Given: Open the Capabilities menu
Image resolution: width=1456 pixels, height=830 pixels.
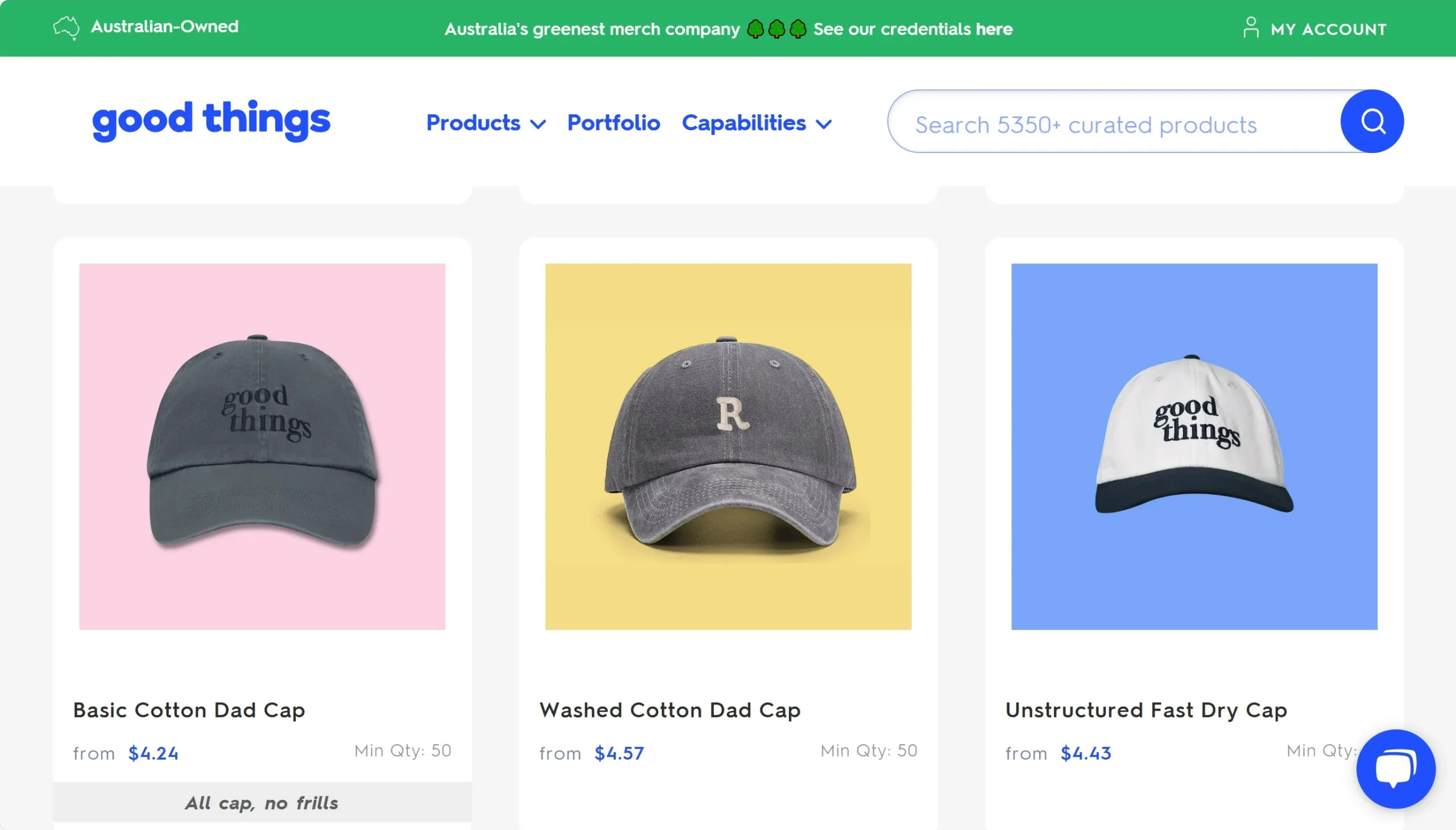Looking at the screenshot, I should (744, 123).
